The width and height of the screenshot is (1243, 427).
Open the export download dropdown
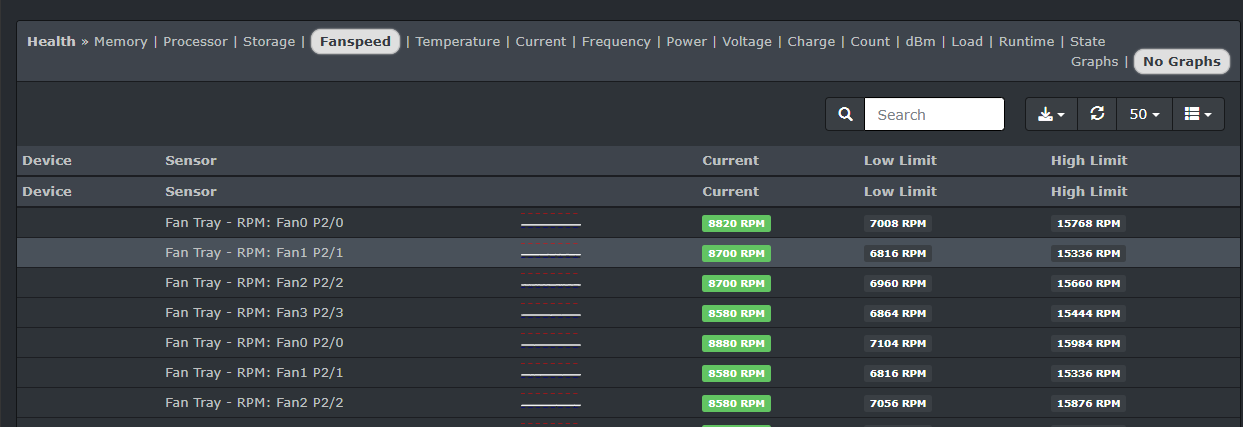click(1051, 114)
